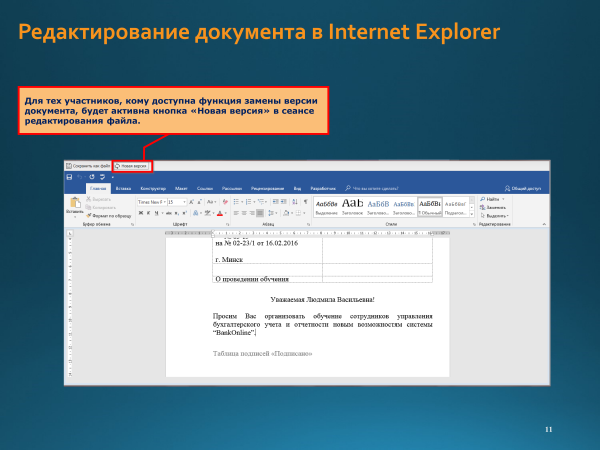
Task: Toggle Bold formatting button
Action: pos(141,212)
